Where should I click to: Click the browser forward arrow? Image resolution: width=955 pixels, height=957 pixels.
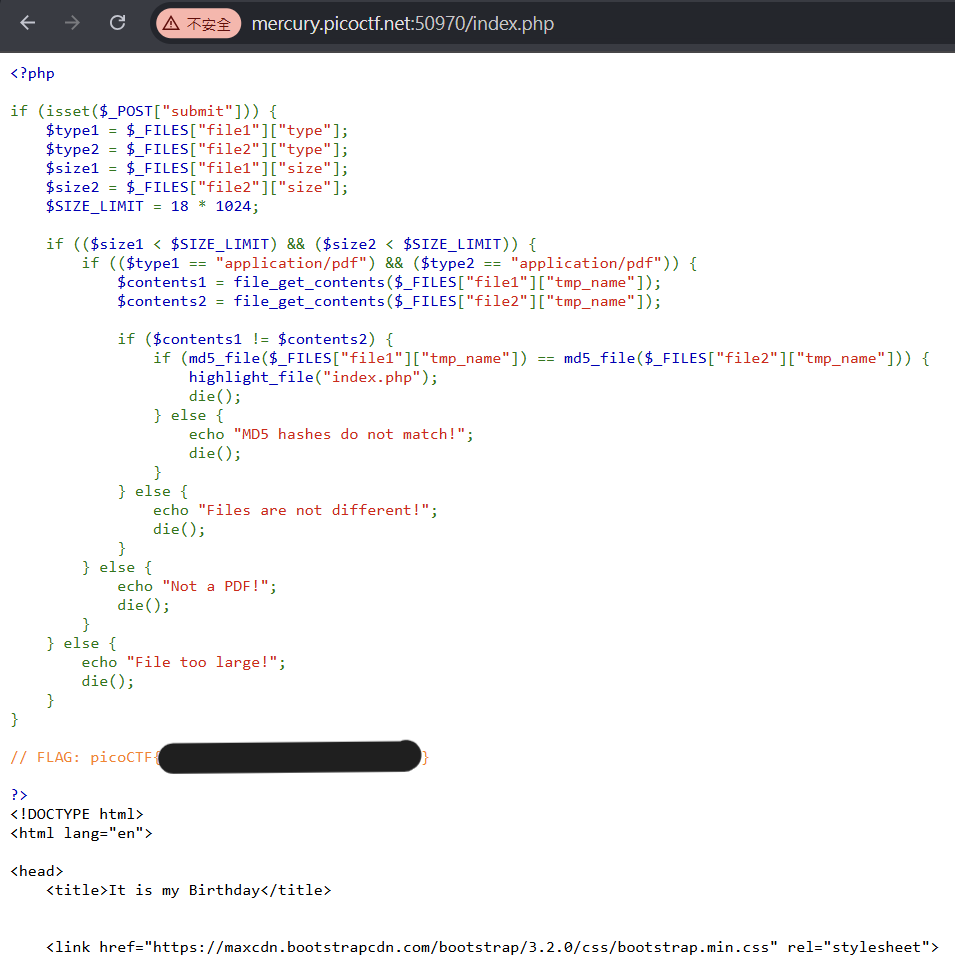73,23
